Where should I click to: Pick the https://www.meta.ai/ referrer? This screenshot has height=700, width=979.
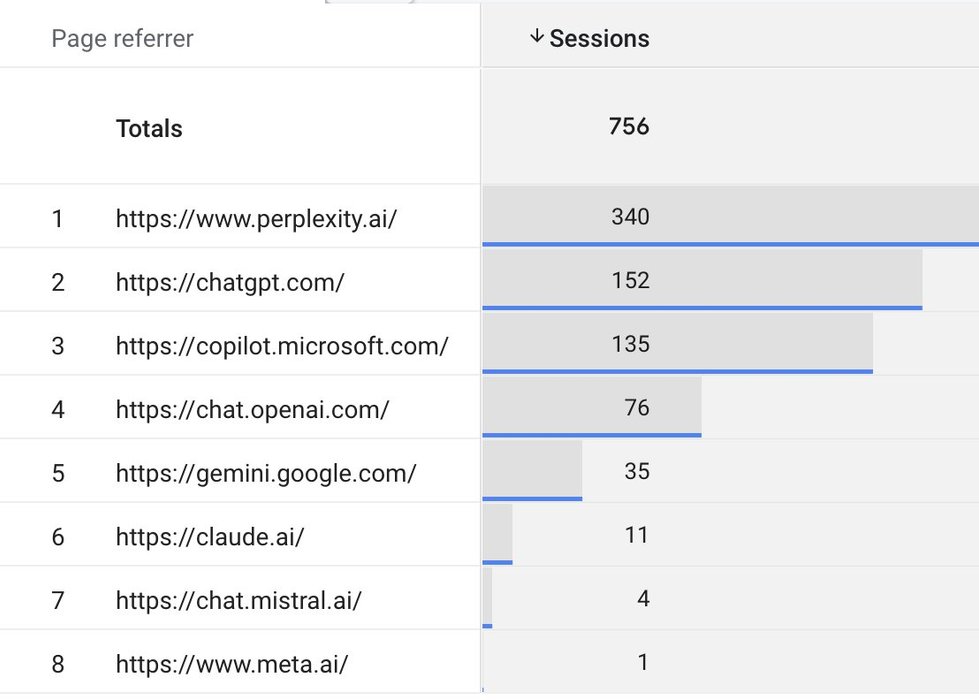click(x=232, y=663)
